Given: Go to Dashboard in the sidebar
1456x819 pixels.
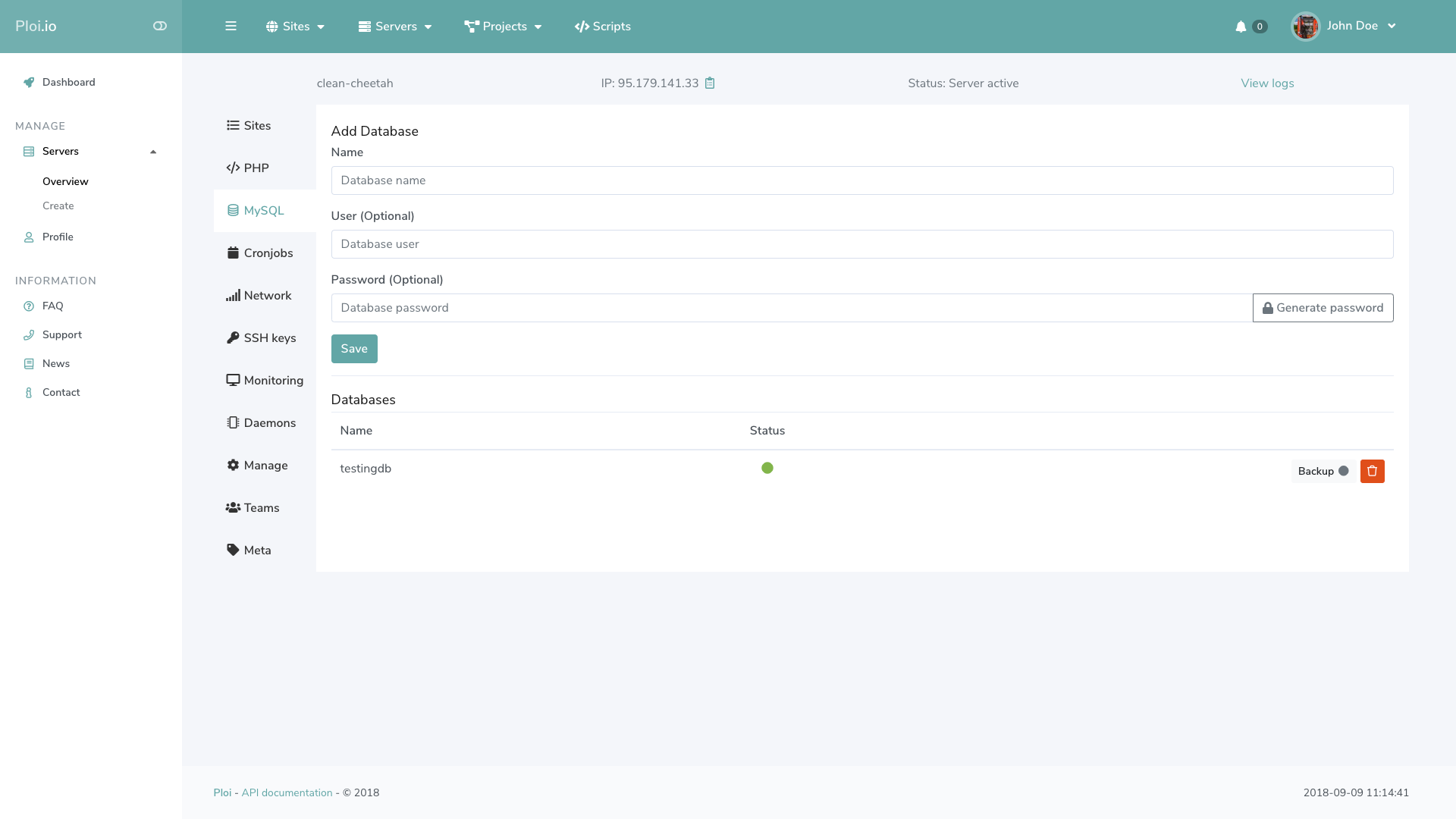Looking at the screenshot, I should pos(68,82).
